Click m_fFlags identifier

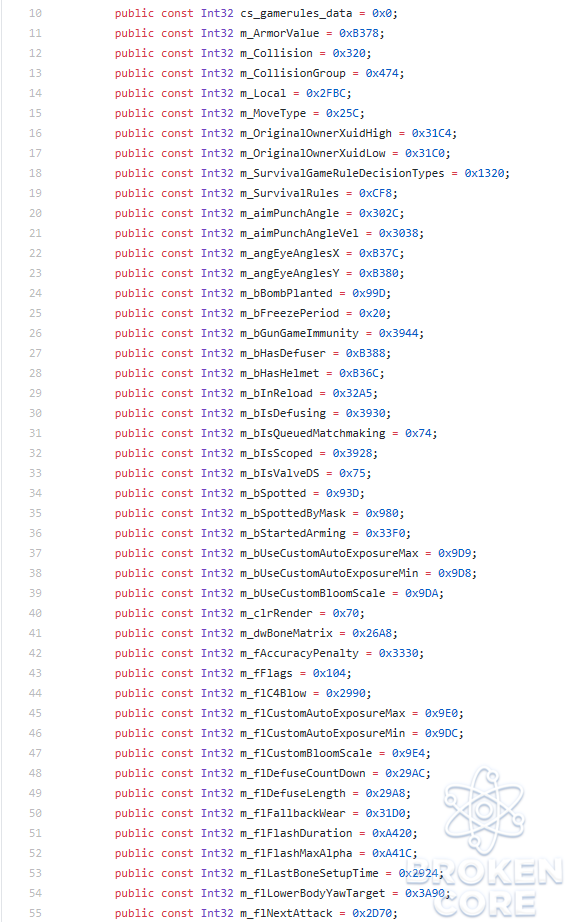[266, 673]
